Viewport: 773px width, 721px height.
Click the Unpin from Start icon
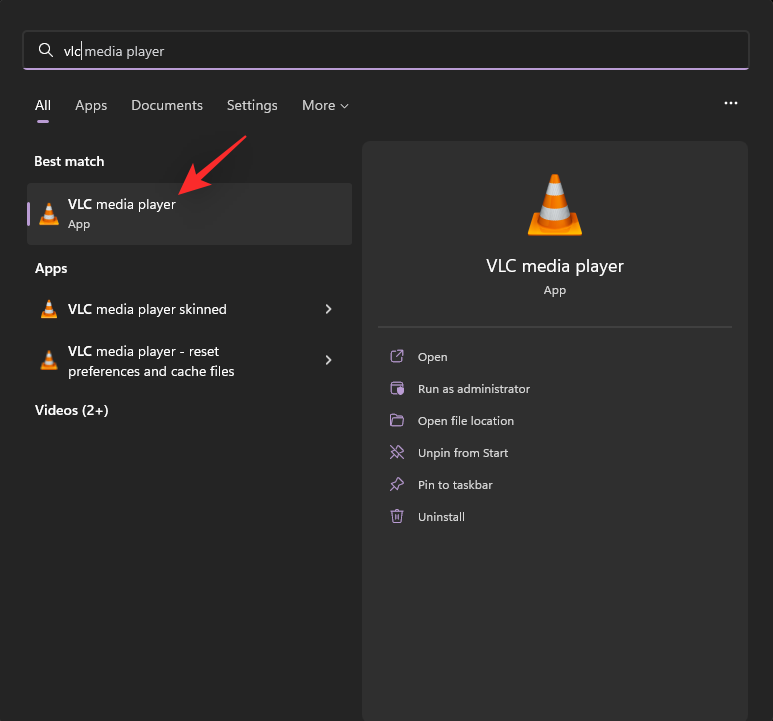(397, 452)
